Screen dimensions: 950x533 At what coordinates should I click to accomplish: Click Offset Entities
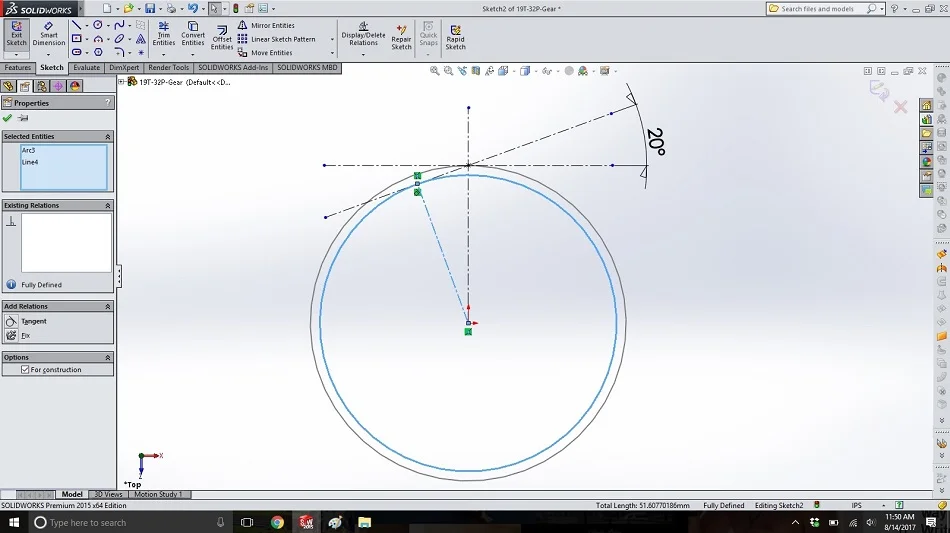coord(222,38)
